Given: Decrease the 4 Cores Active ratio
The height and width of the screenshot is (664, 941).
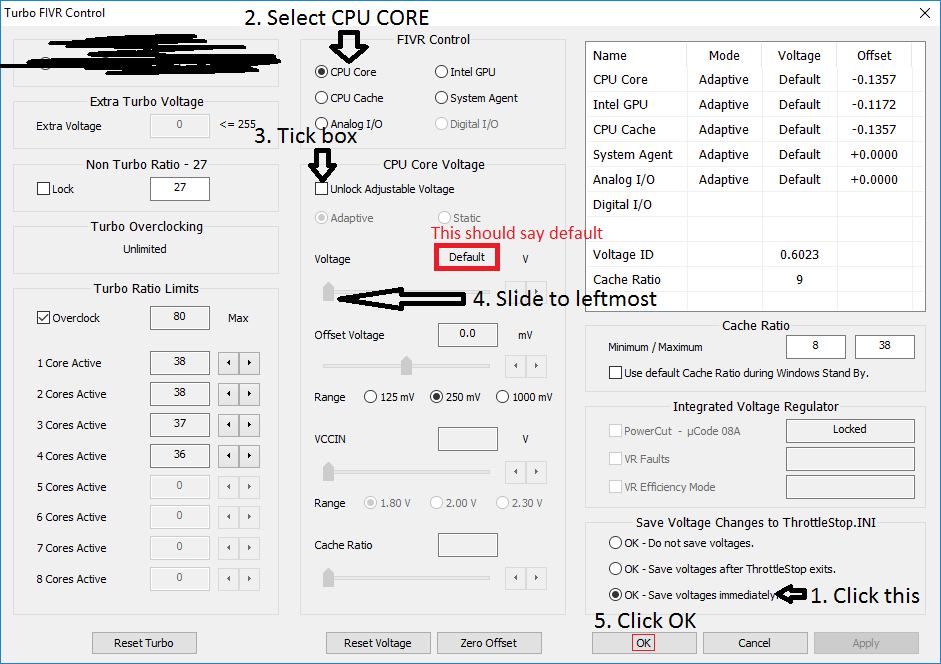Looking at the screenshot, I should [x=229, y=456].
